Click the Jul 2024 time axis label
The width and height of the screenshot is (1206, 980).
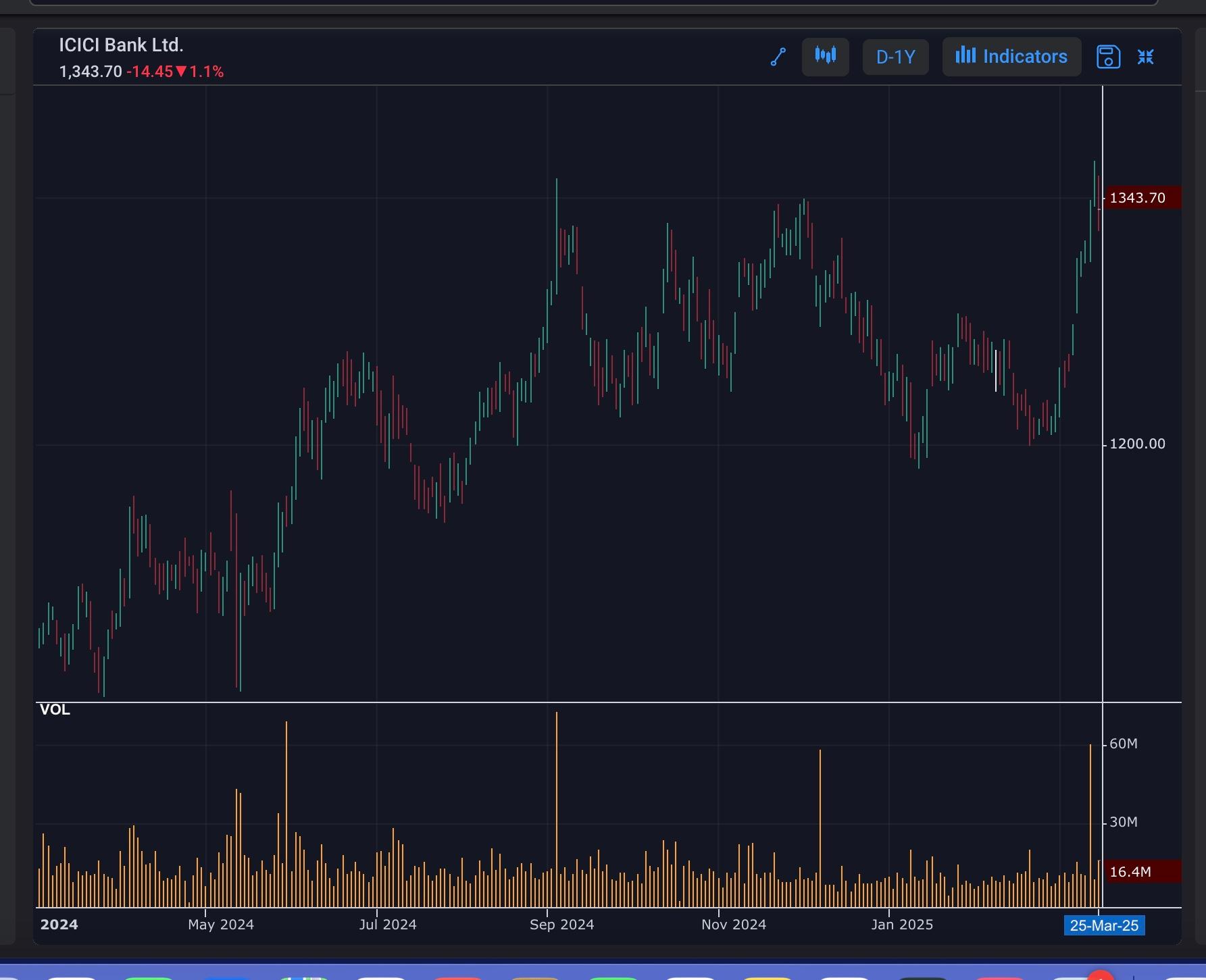[x=388, y=925]
